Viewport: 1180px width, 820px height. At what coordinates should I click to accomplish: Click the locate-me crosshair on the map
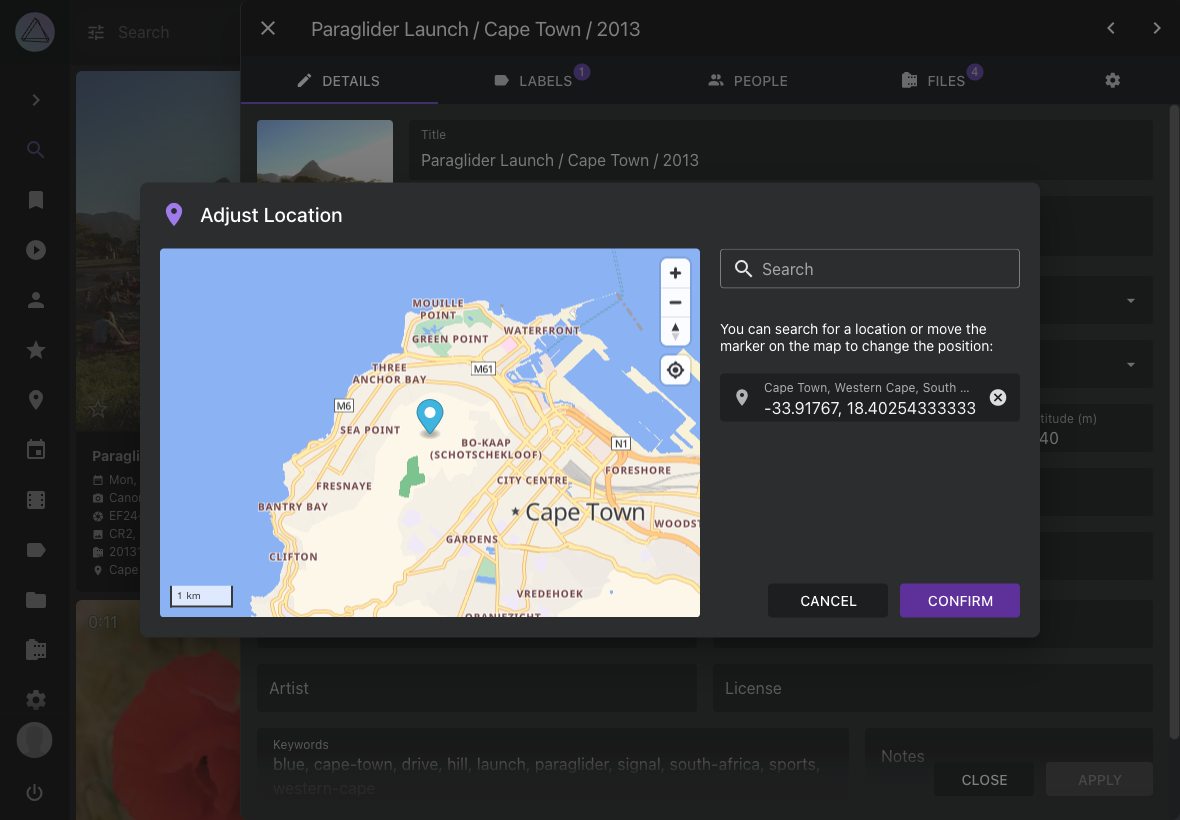(x=675, y=369)
